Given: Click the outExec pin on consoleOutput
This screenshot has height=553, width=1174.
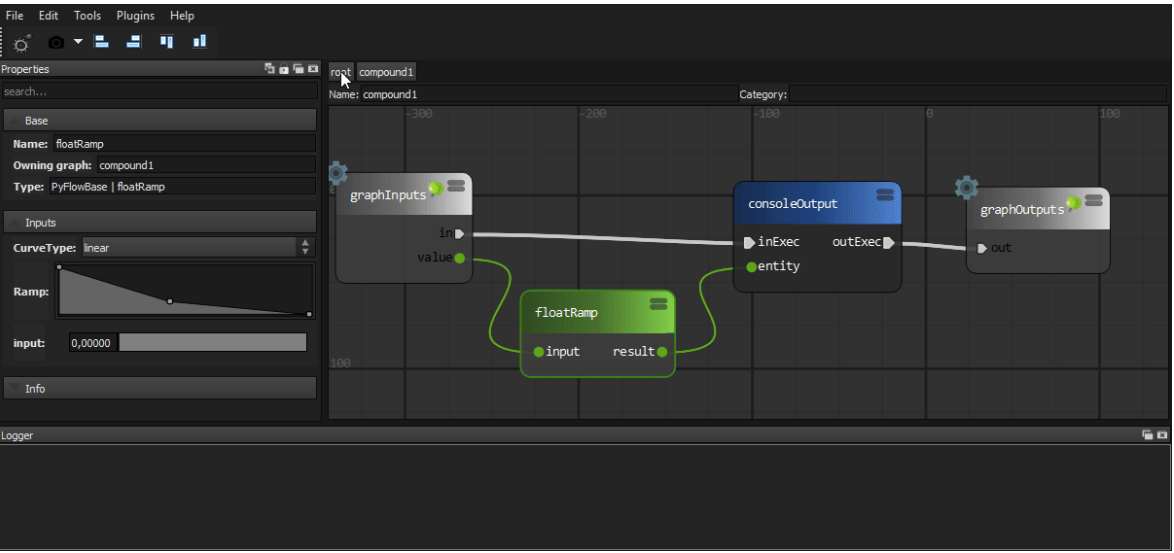Looking at the screenshot, I should pos(889,242).
